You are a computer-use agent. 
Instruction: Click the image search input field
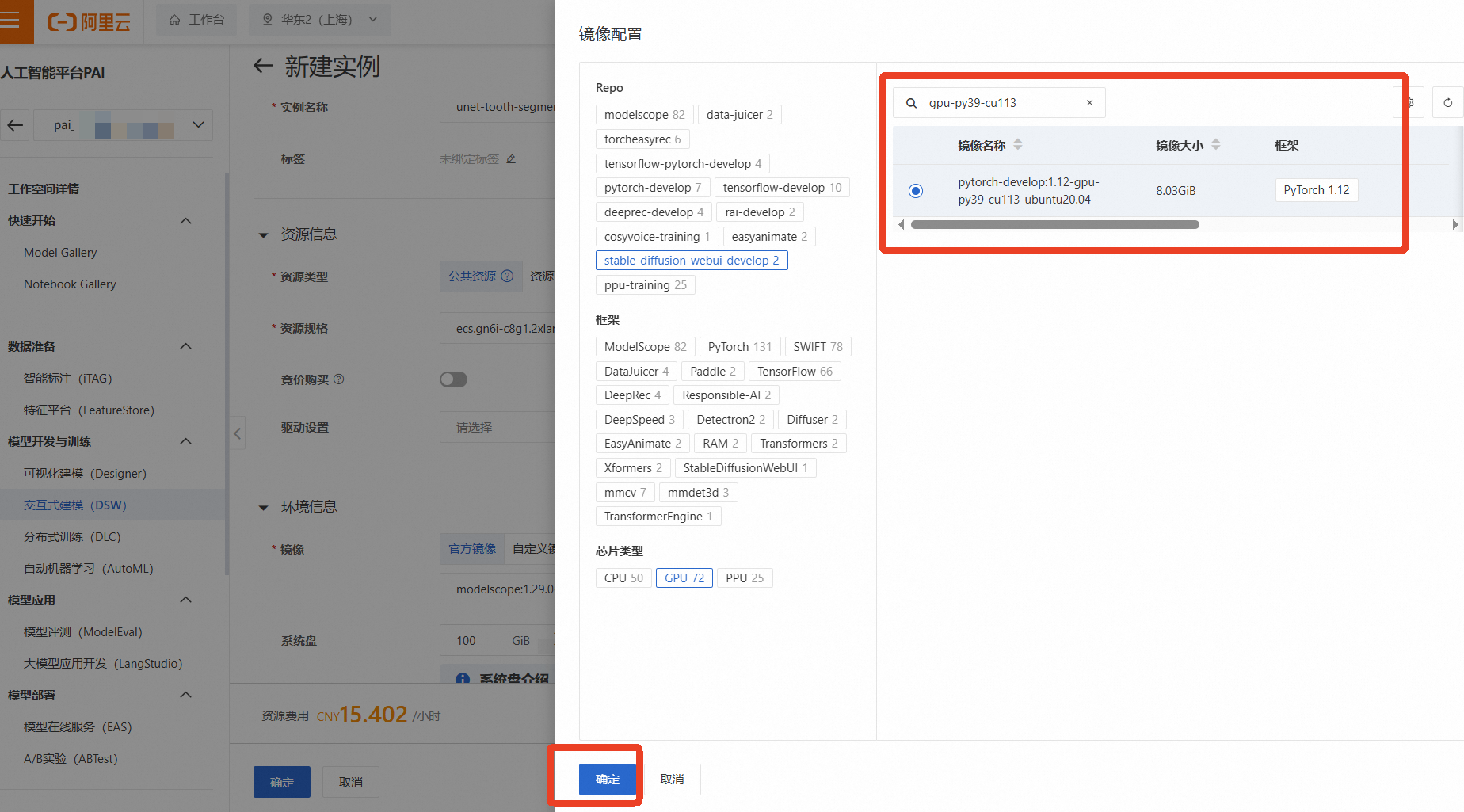pyautogui.click(x=999, y=103)
